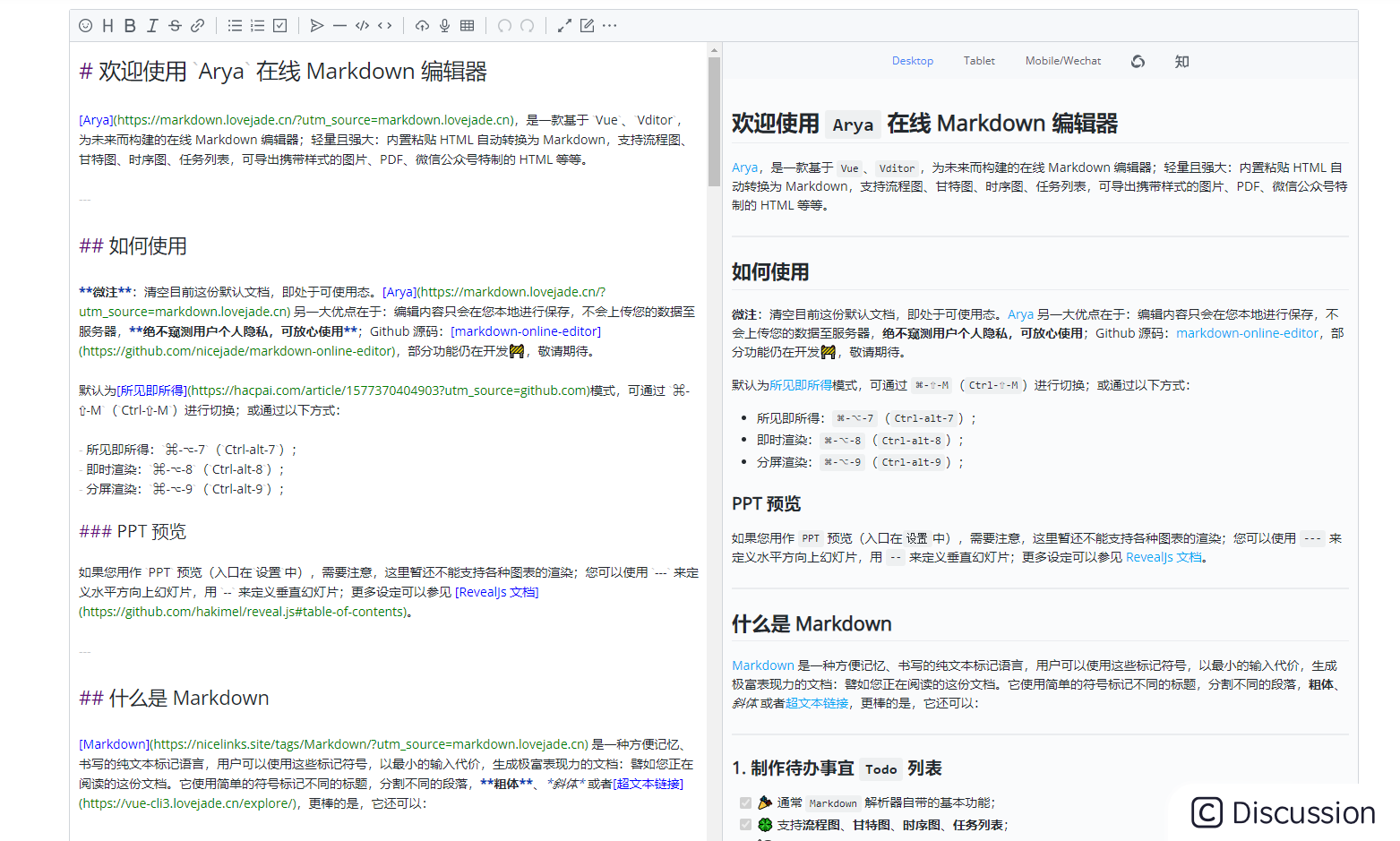
Task: Click the preview refresh icon
Action: (1138, 61)
